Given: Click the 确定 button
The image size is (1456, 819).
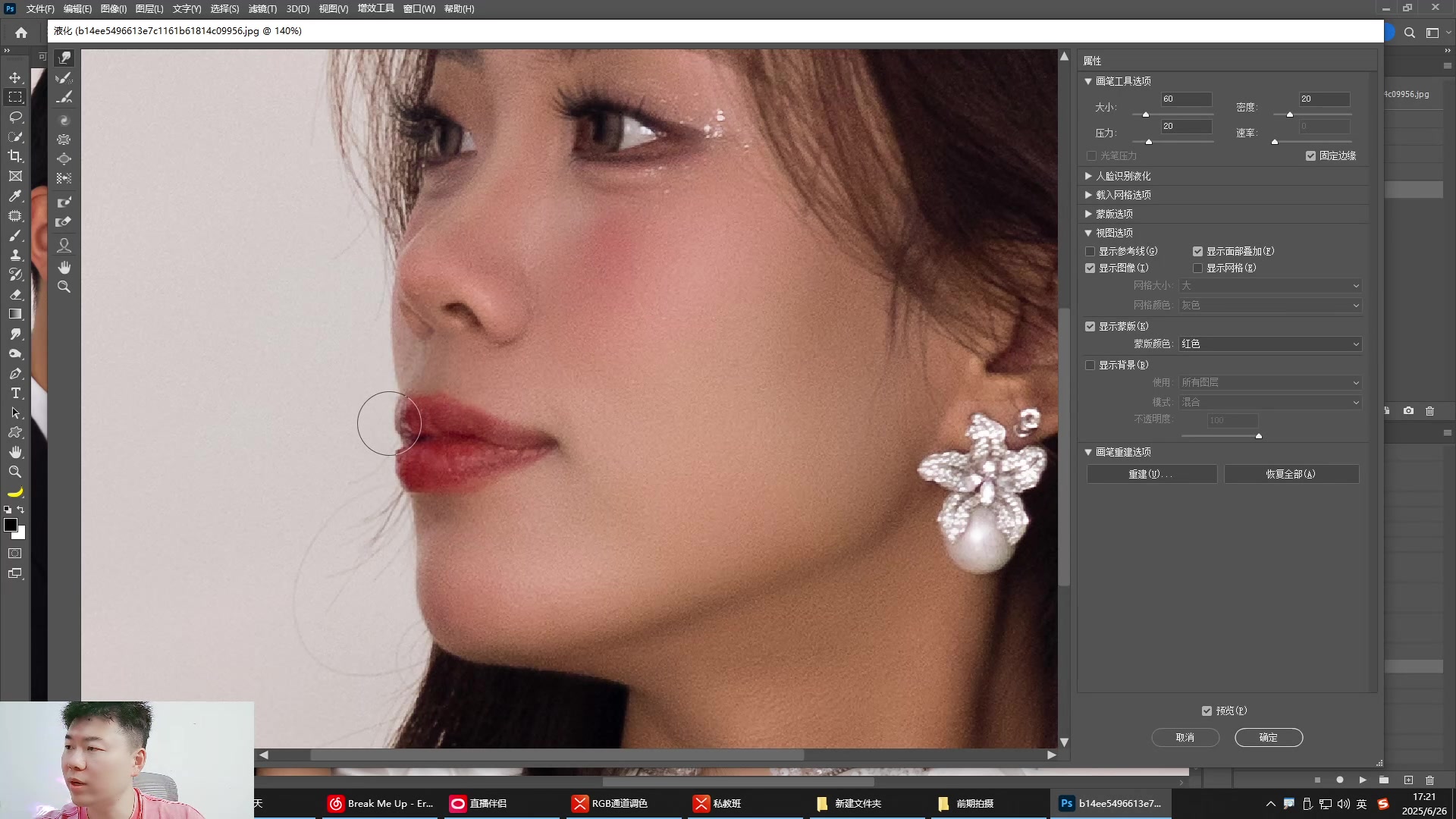Looking at the screenshot, I should click(x=1268, y=738).
